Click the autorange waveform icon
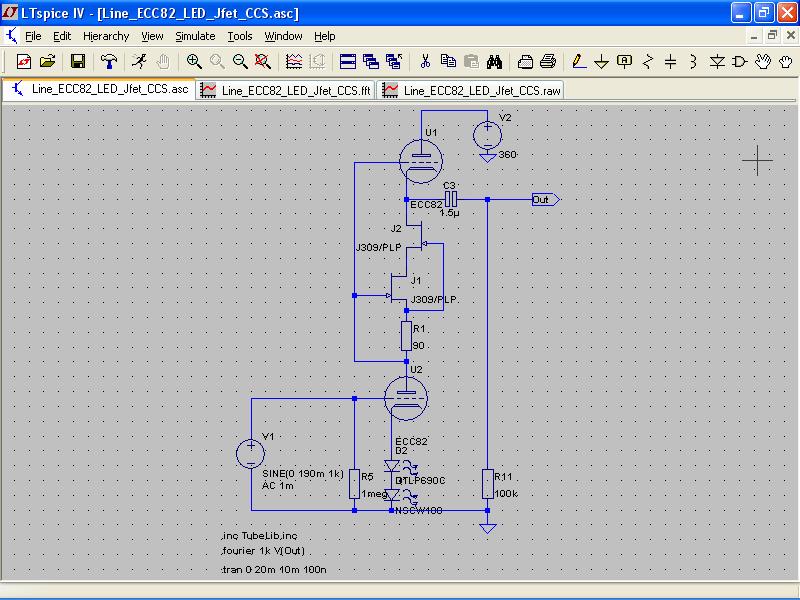The image size is (800, 600). (294, 62)
